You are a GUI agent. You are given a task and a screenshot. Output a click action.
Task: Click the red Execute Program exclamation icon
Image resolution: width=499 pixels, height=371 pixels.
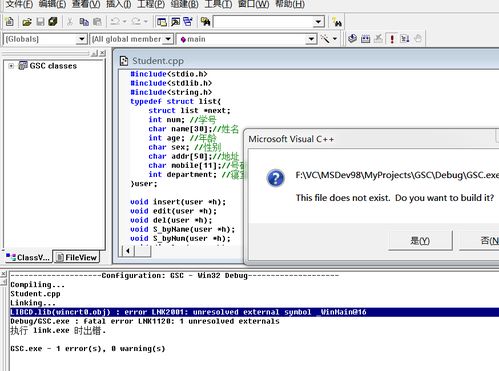[x=392, y=39]
